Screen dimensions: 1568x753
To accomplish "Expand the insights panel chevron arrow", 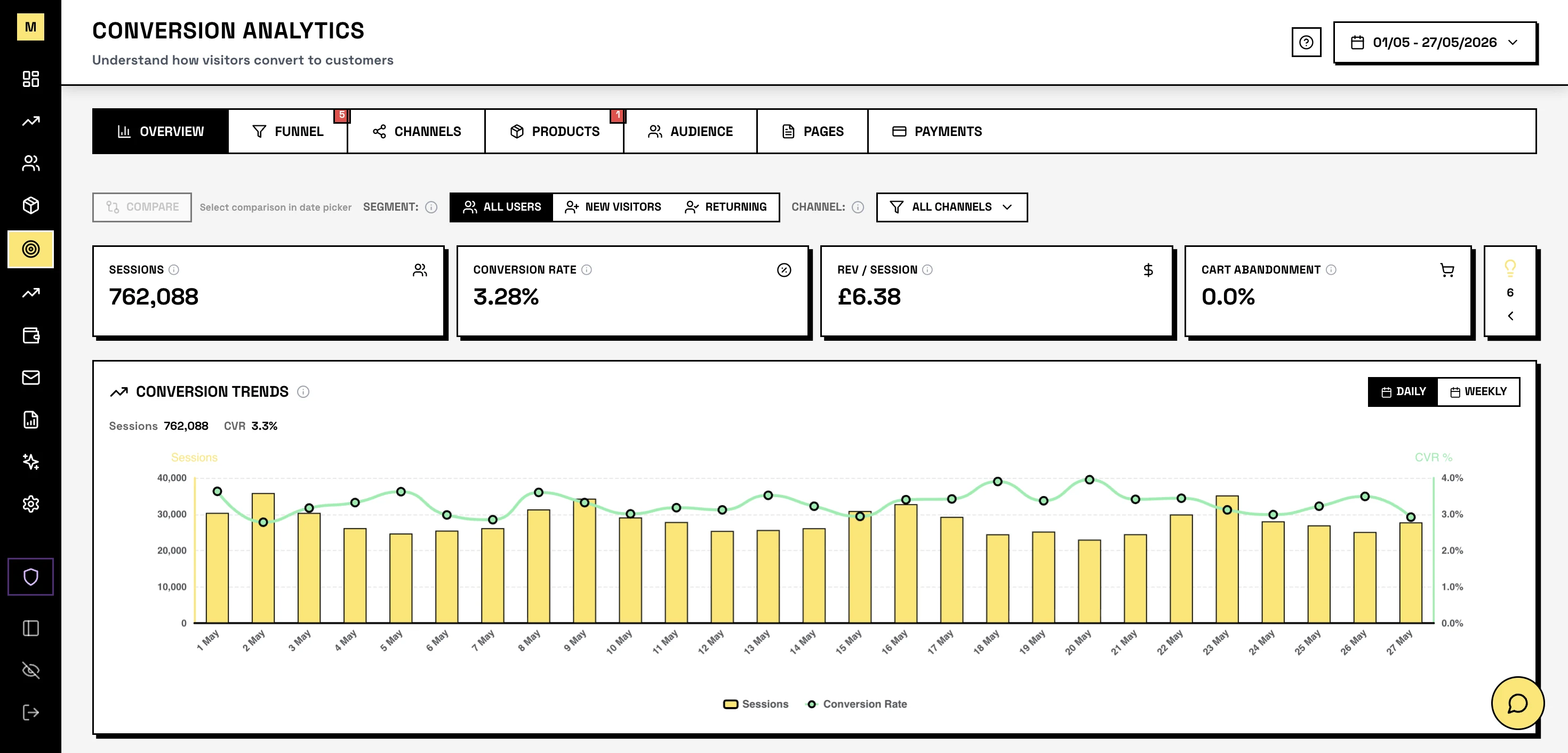I will [1510, 315].
